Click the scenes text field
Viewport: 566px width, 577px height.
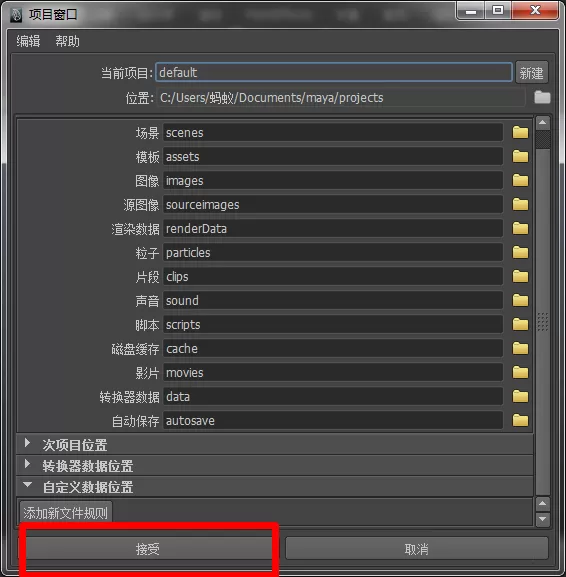tap(333, 132)
